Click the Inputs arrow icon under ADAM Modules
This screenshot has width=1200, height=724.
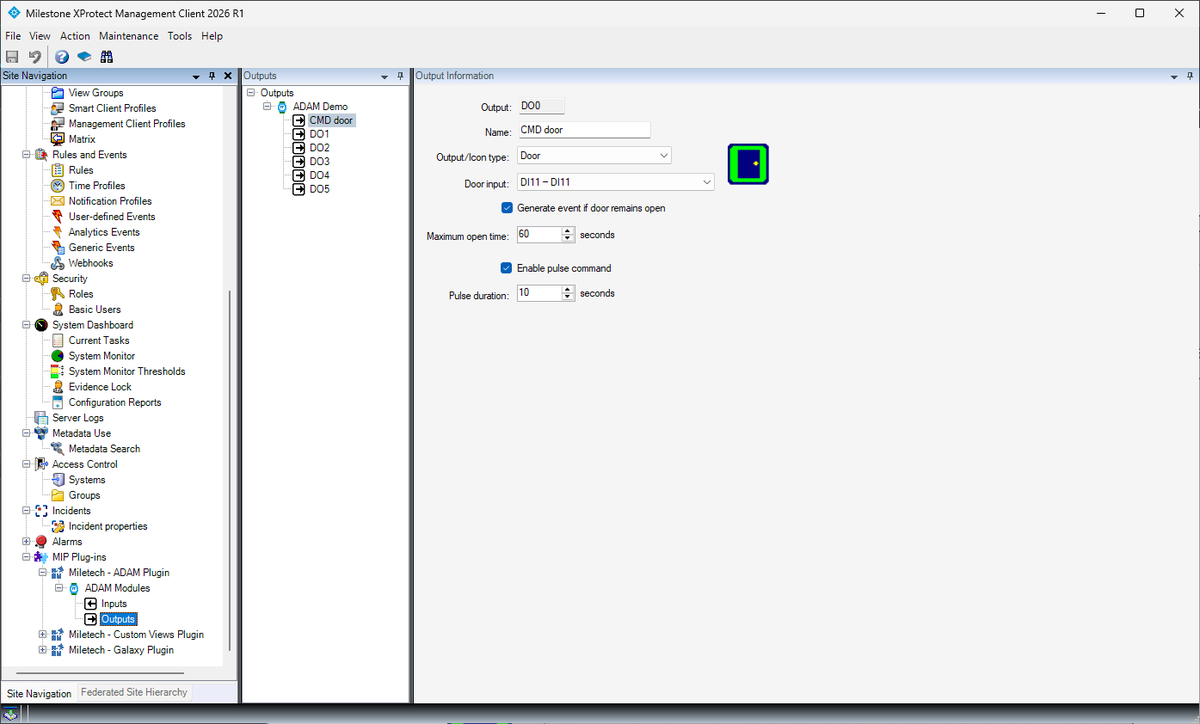tap(91, 604)
